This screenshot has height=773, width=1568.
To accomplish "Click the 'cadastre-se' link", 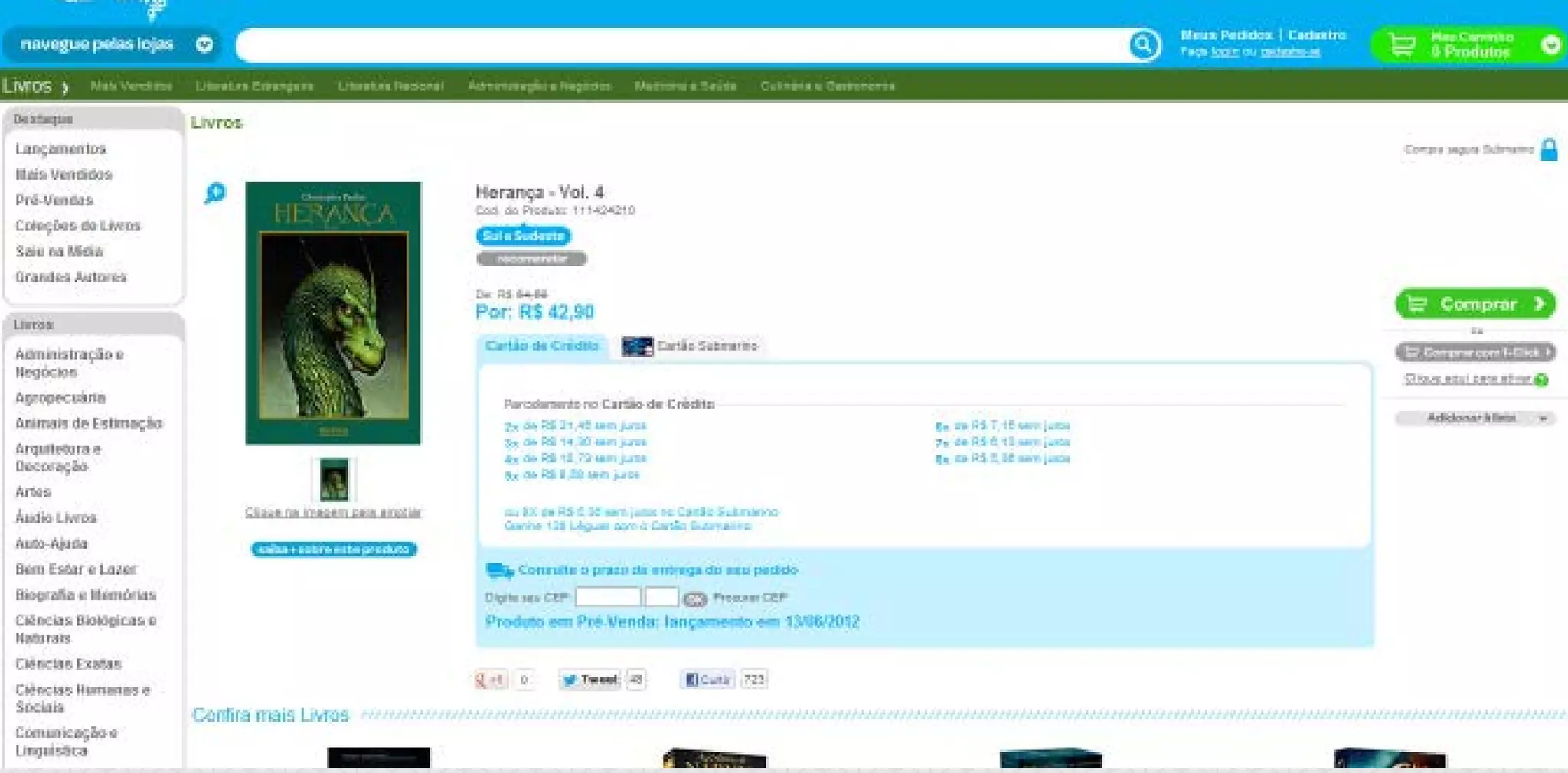I will (x=1290, y=52).
